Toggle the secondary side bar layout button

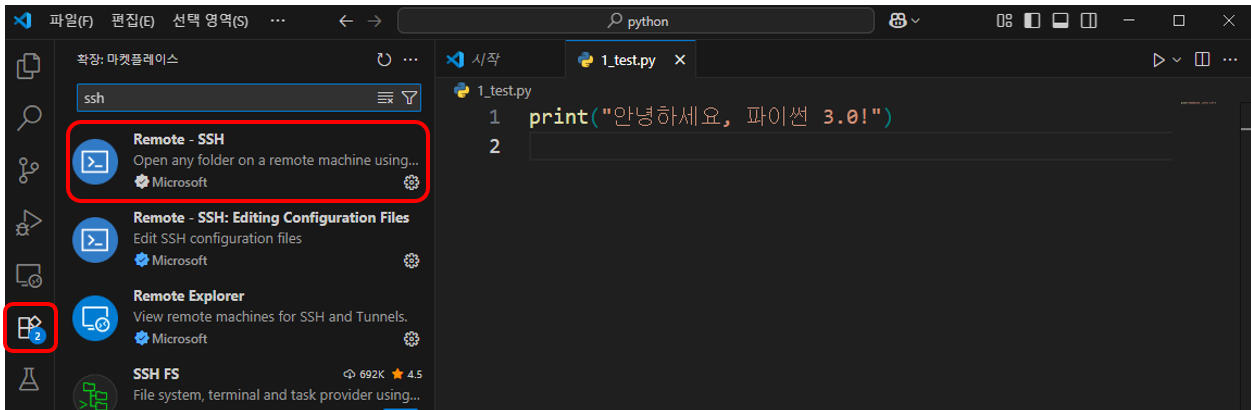pos(1089,21)
